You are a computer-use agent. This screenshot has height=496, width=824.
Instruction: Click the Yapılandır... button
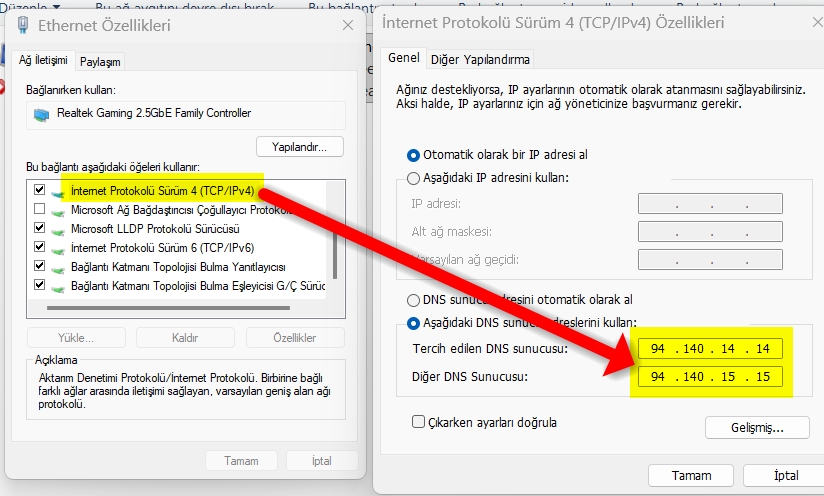click(300, 147)
